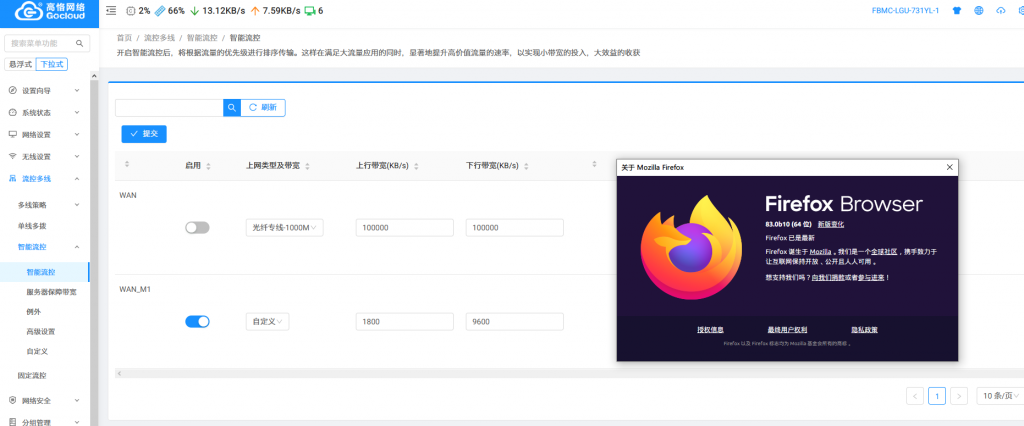Expand the 网络设置 sidebar menu
Screen dimensions: 1024x426
point(46,134)
